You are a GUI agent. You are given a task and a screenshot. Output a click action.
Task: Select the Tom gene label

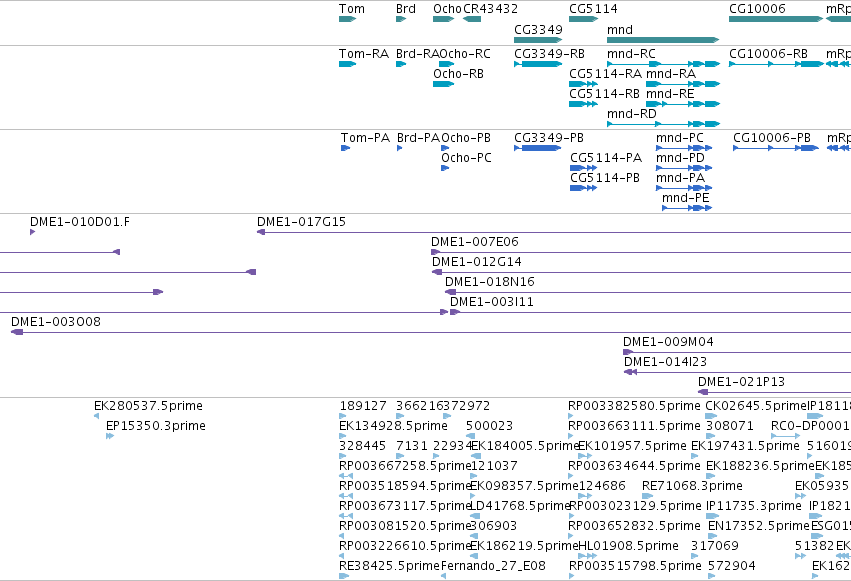[352, 9]
